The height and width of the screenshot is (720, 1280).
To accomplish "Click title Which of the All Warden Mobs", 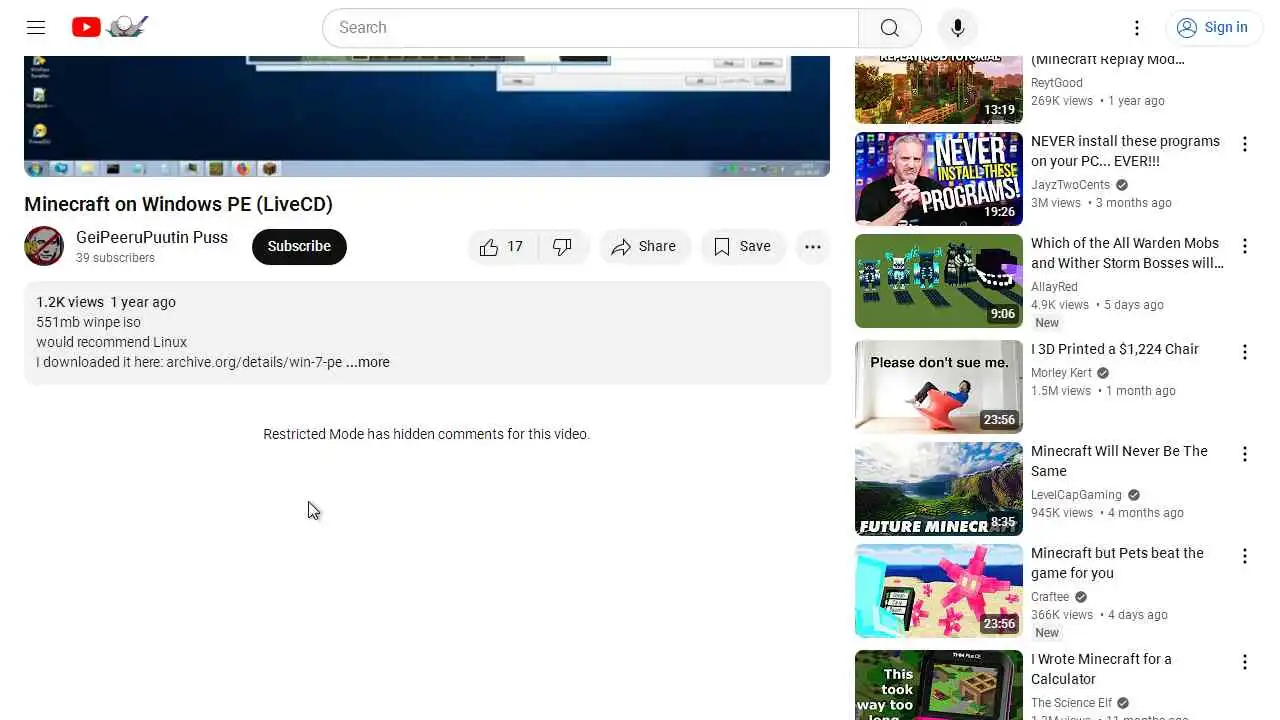I will (1127, 253).
